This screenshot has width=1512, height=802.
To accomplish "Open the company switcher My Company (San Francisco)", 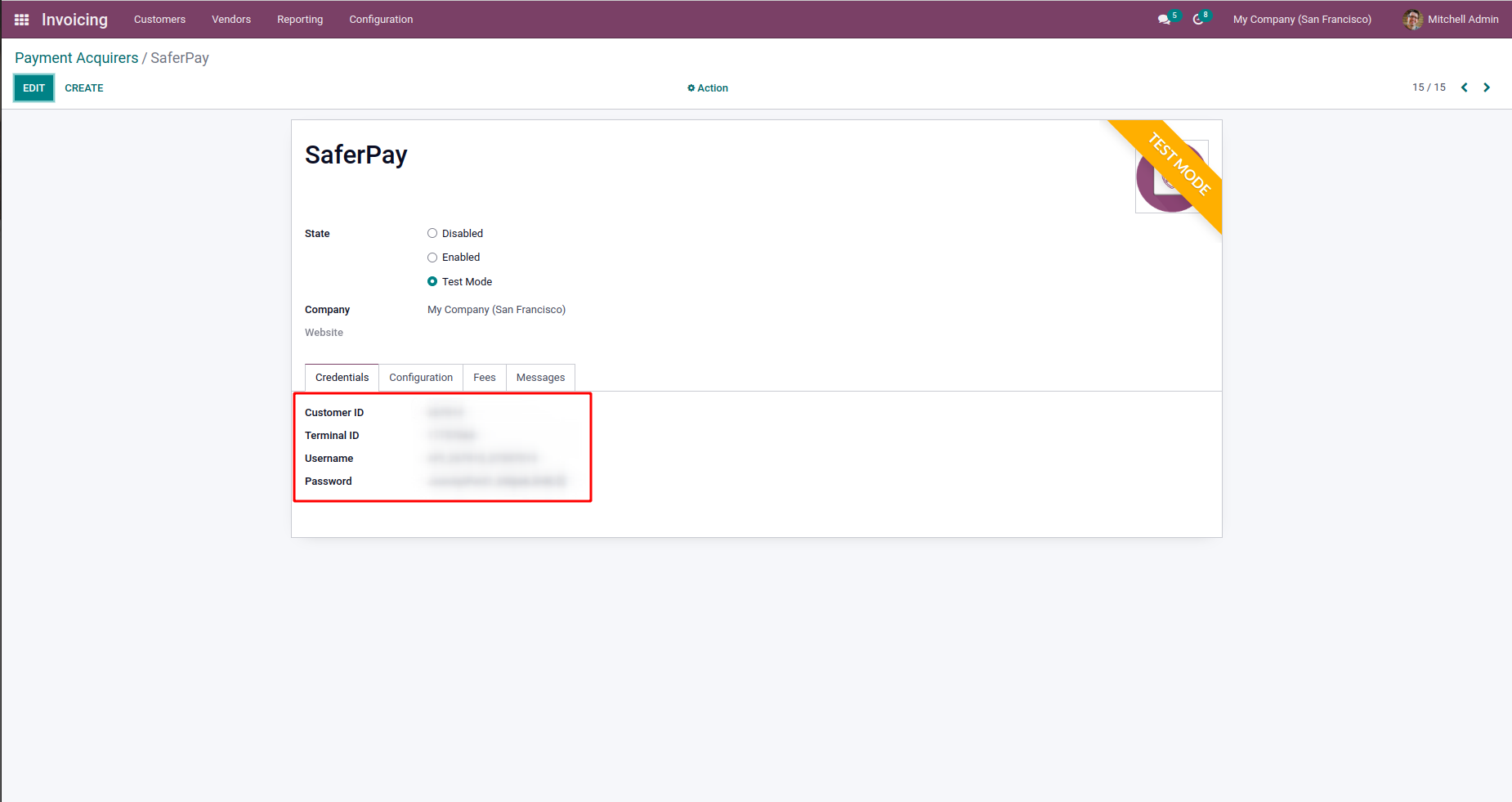I will [1302, 20].
